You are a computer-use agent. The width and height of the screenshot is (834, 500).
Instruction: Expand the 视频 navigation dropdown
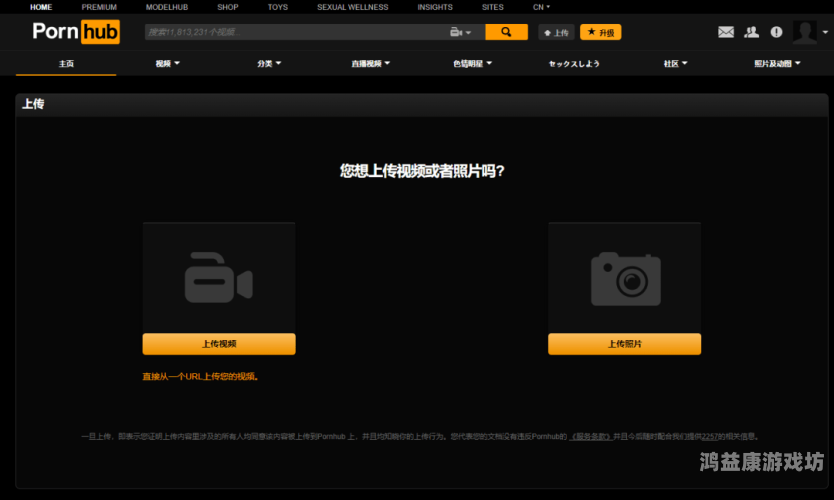pos(167,63)
